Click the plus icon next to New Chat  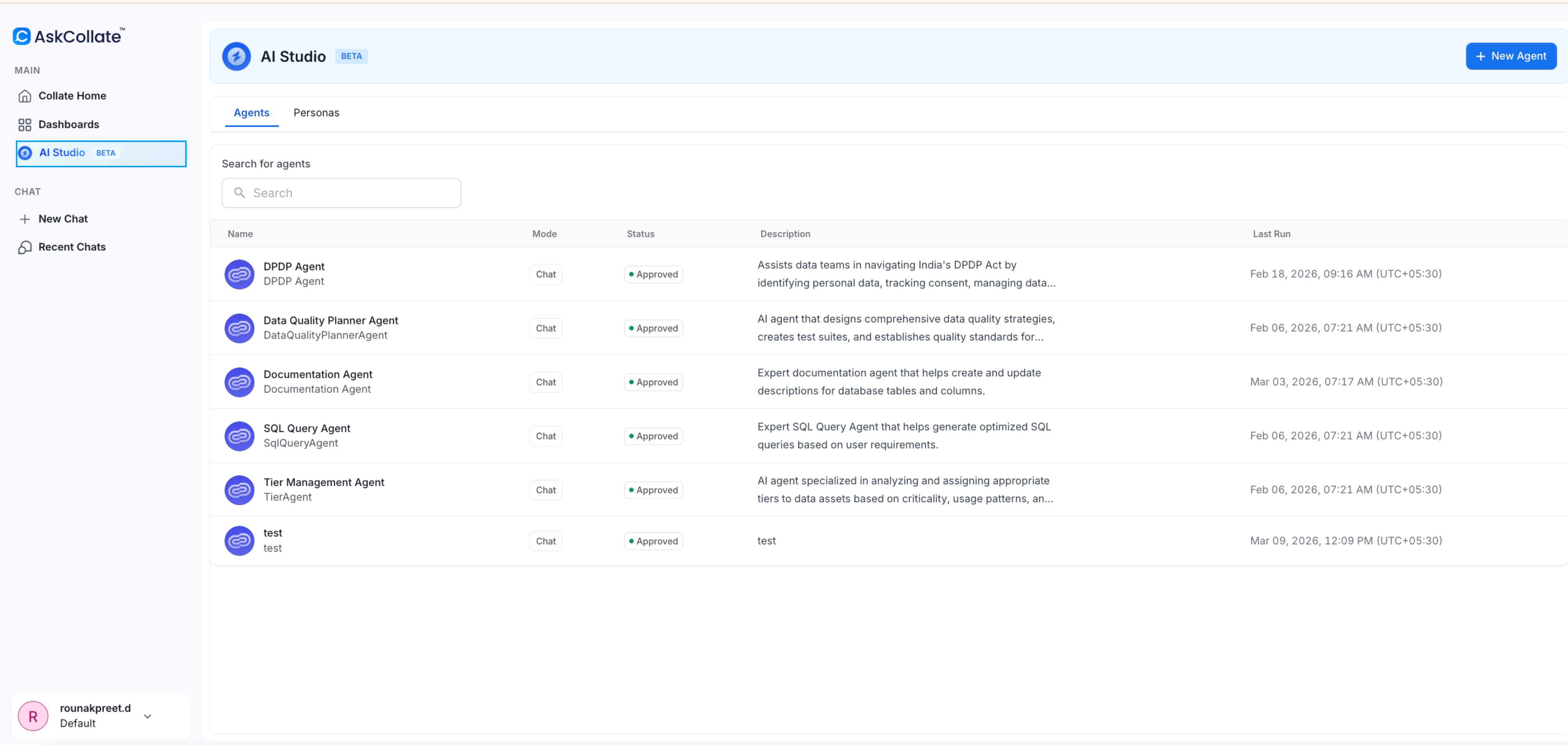[24, 219]
